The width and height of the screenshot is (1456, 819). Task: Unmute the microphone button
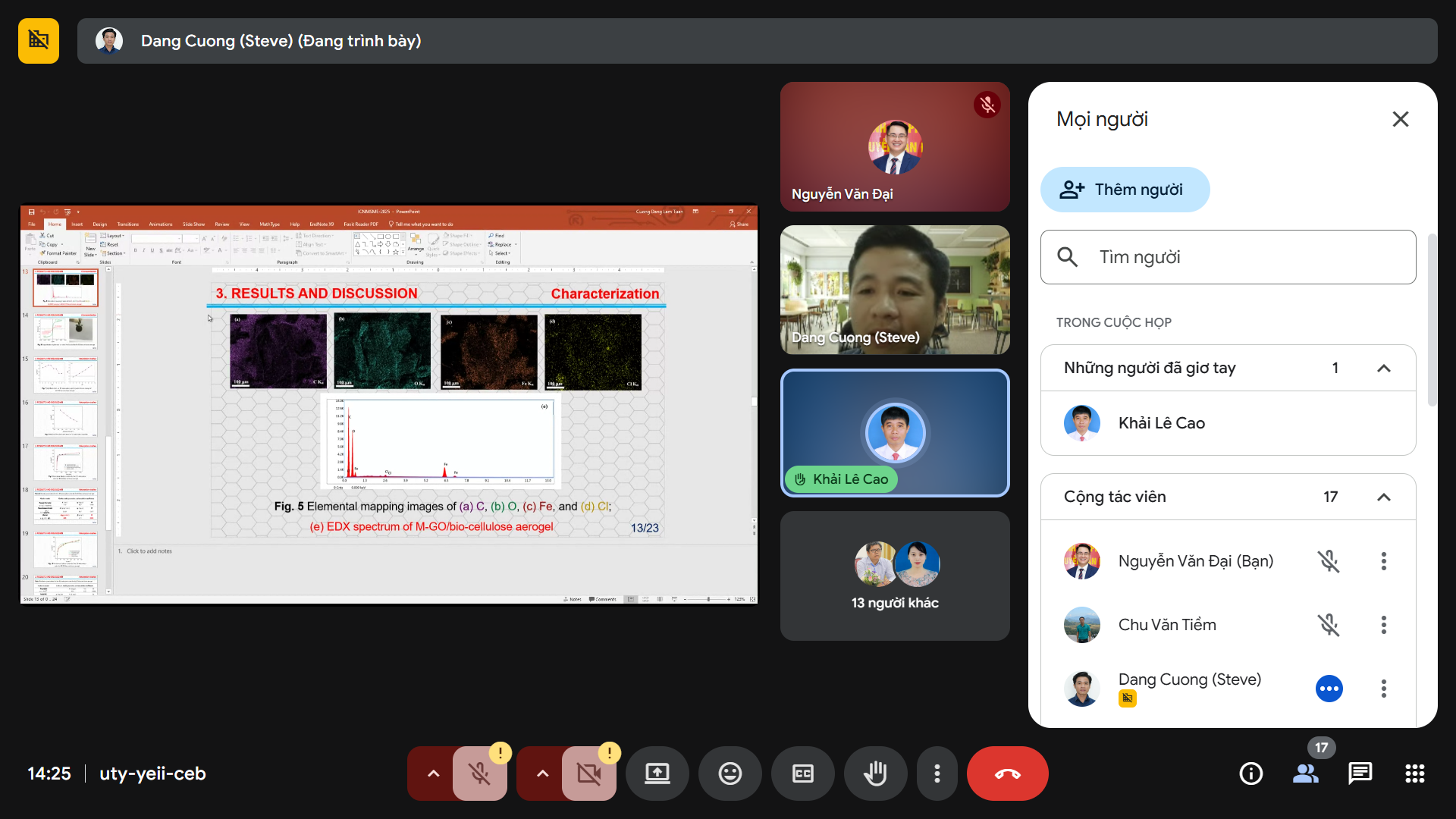479,773
